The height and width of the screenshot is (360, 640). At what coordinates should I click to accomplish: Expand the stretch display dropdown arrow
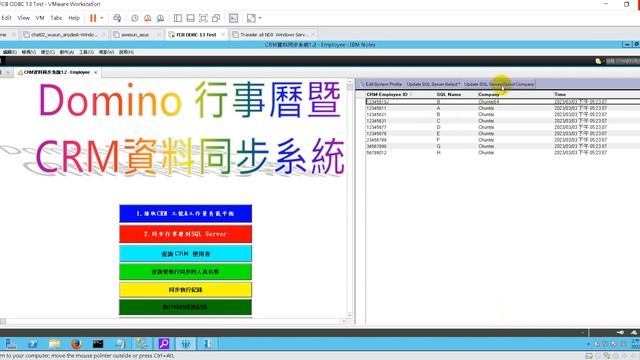260,18
